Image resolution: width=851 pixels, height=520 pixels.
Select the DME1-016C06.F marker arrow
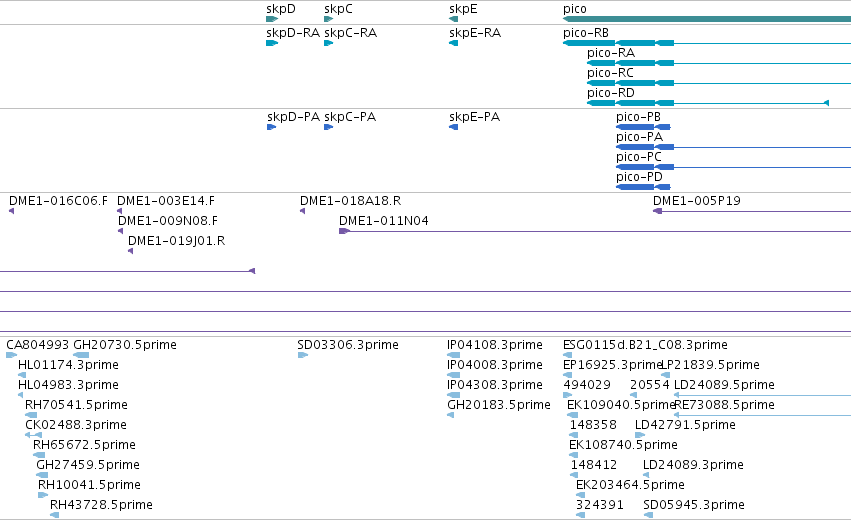click(x=11, y=211)
